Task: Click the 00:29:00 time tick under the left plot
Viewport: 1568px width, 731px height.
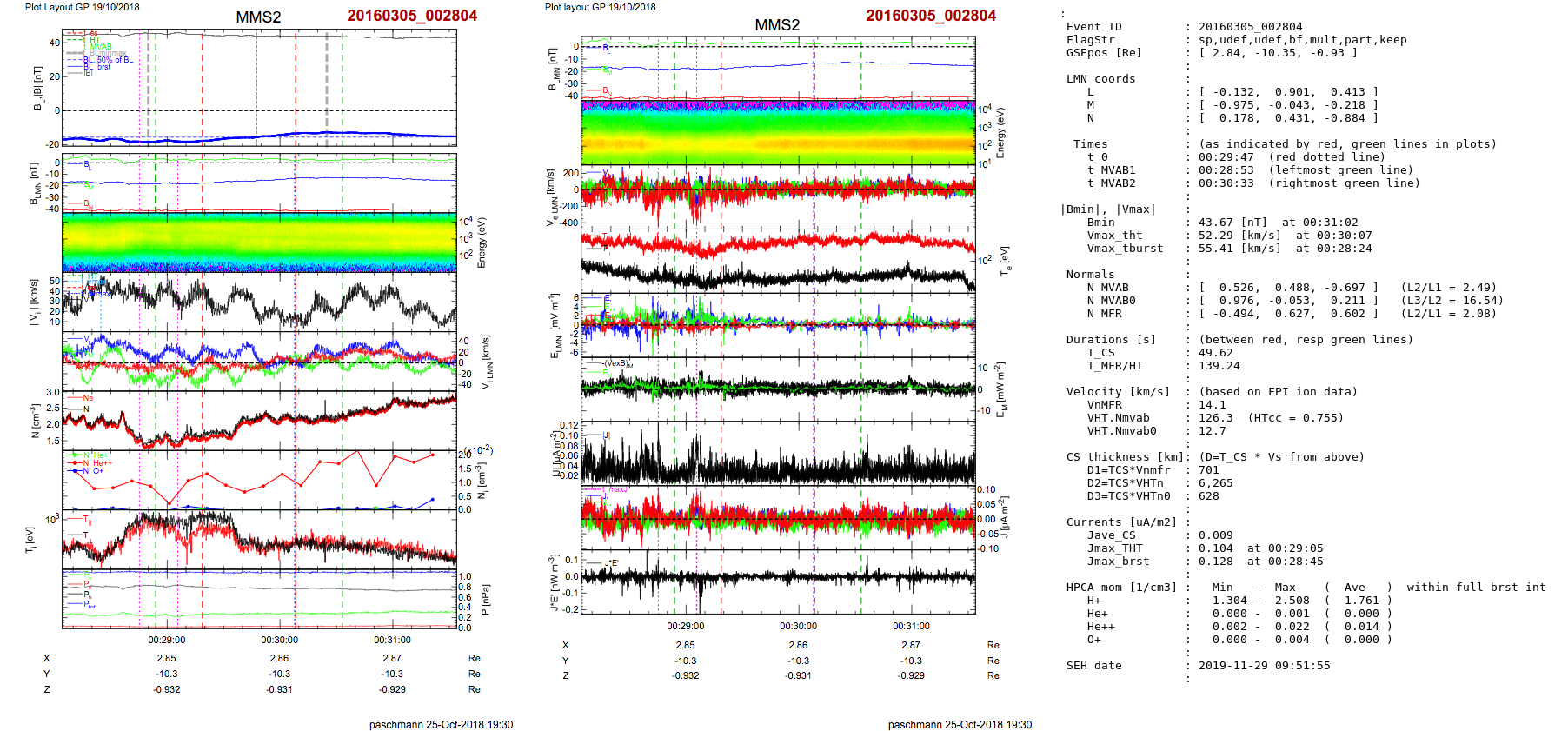Action: pyautogui.click(x=167, y=640)
